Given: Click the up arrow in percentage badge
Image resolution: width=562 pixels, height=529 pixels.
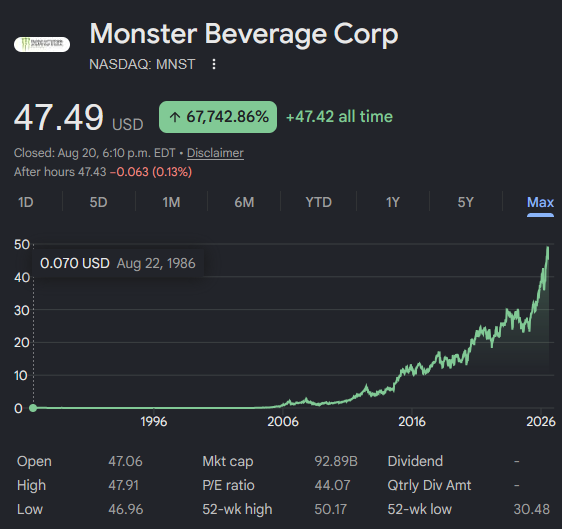Looking at the screenshot, I should (x=175, y=117).
